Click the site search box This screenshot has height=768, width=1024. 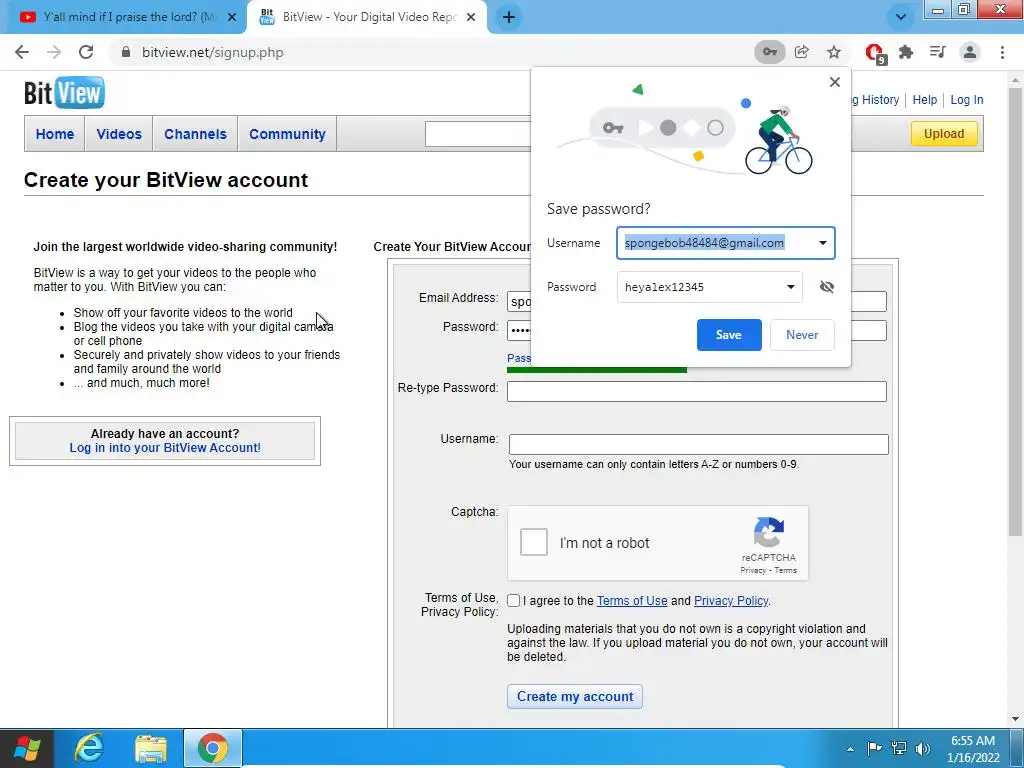[478, 134]
